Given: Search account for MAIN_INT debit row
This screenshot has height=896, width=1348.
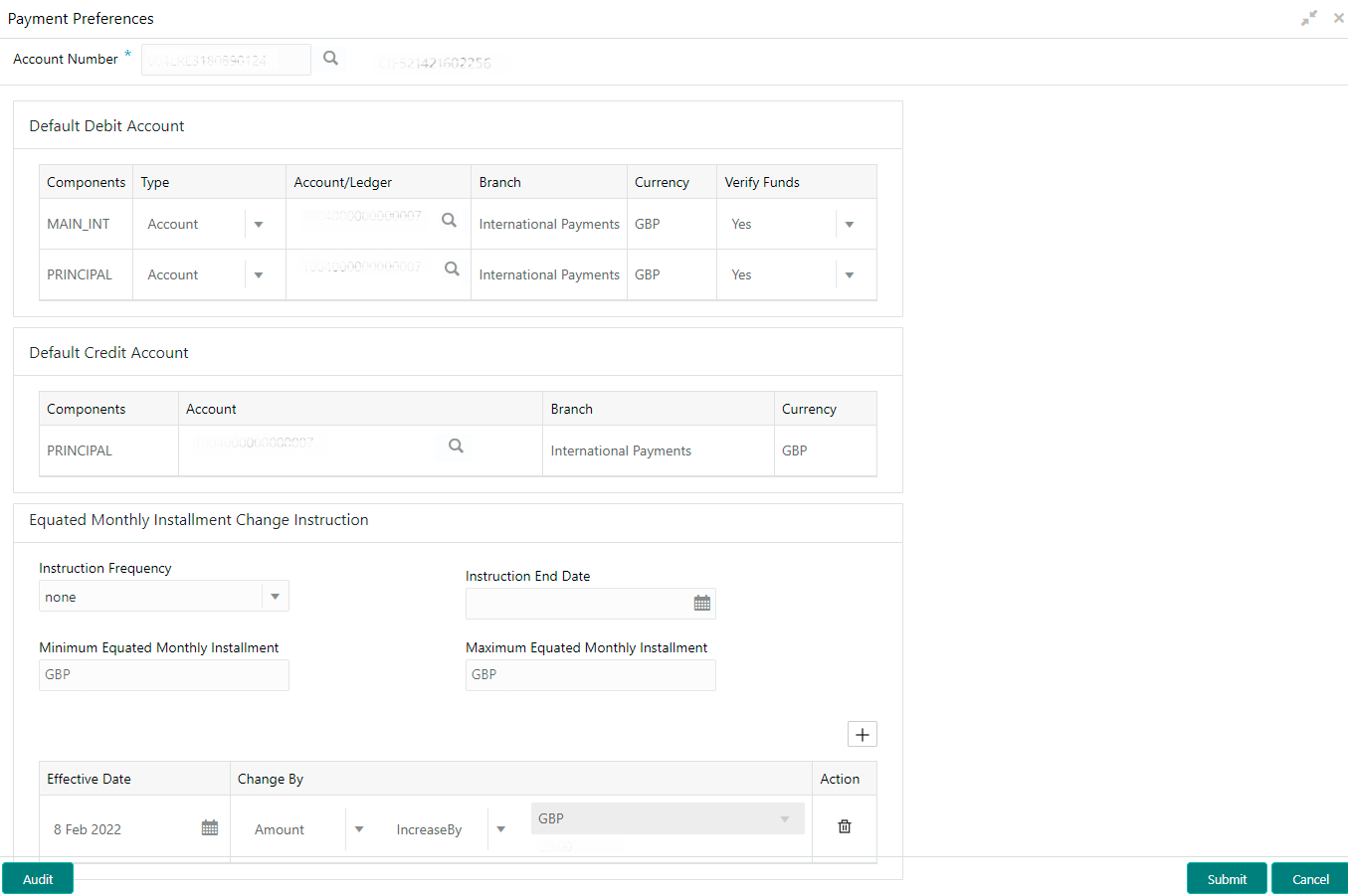Looking at the screenshot, I should [449, 221].
